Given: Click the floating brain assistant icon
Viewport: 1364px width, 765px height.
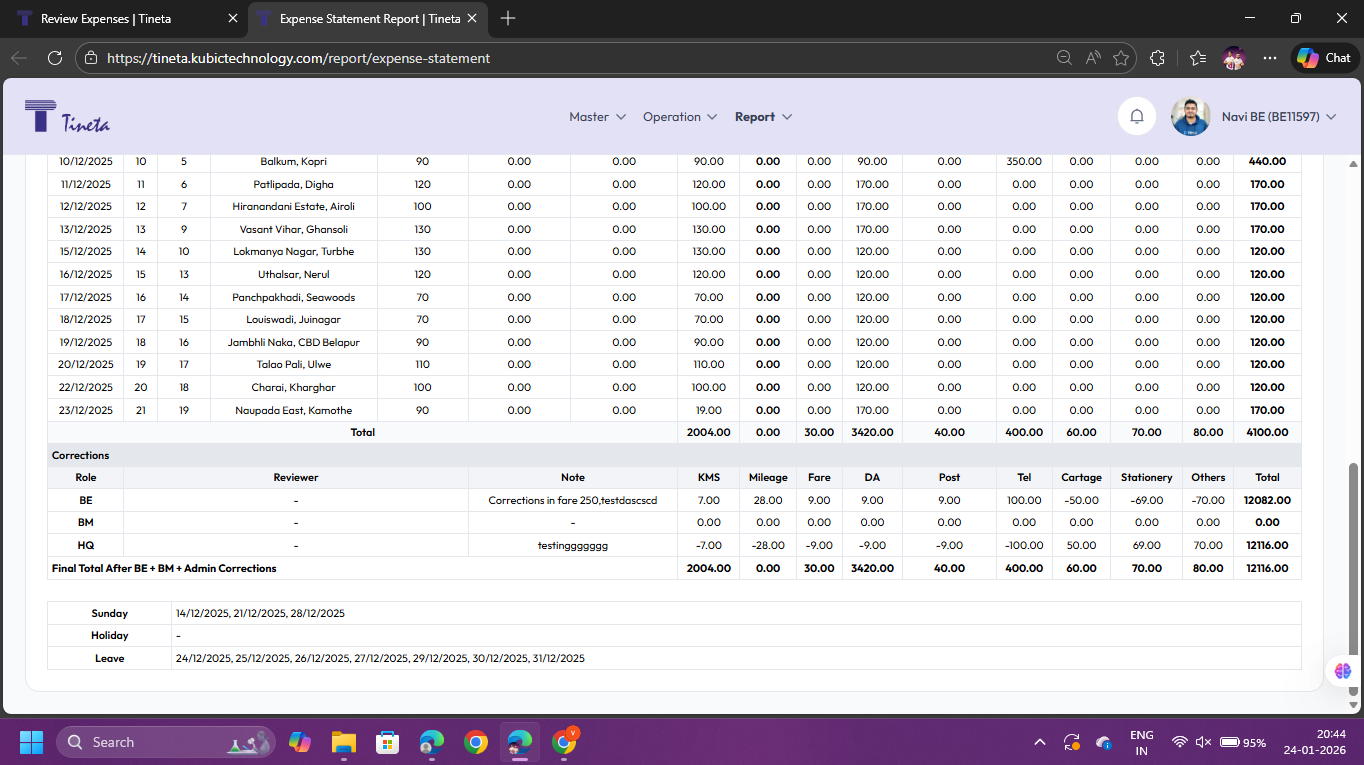Looking at the screenshot, I should pyautogui.click(x=1342, y=672).
